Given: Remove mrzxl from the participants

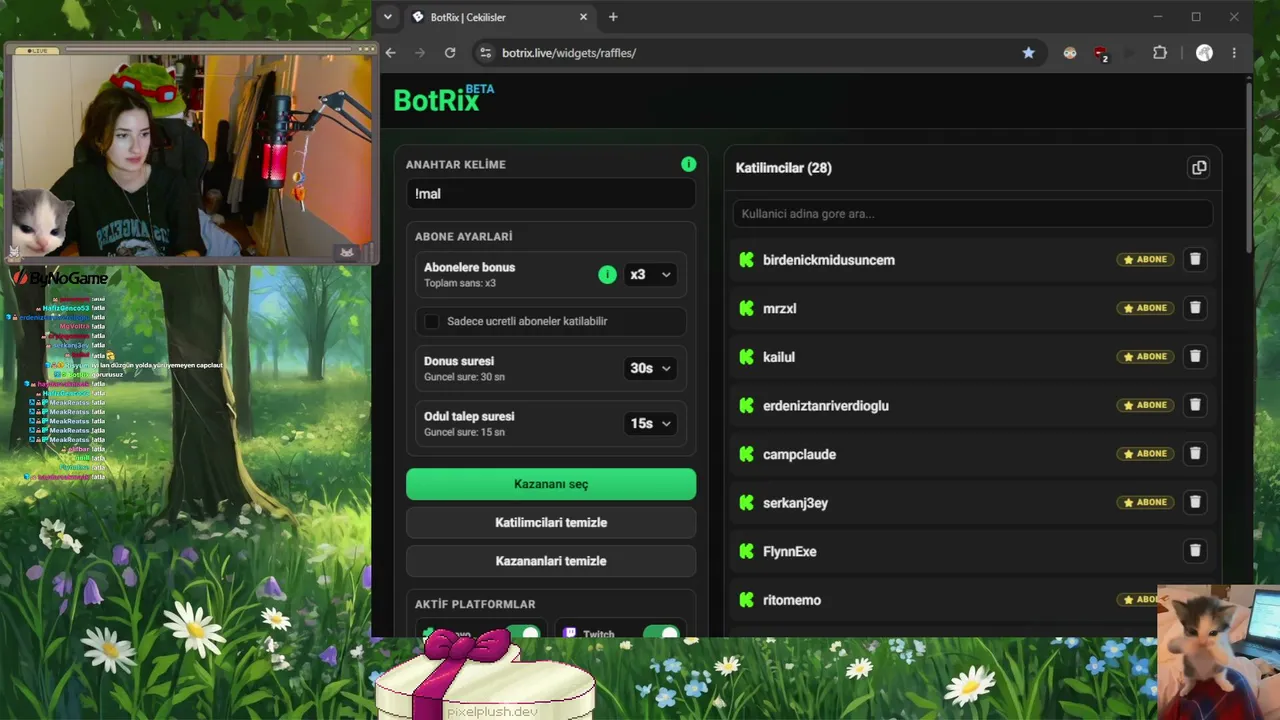Looking at the screenshot, I should click(x=1194, y=308).
